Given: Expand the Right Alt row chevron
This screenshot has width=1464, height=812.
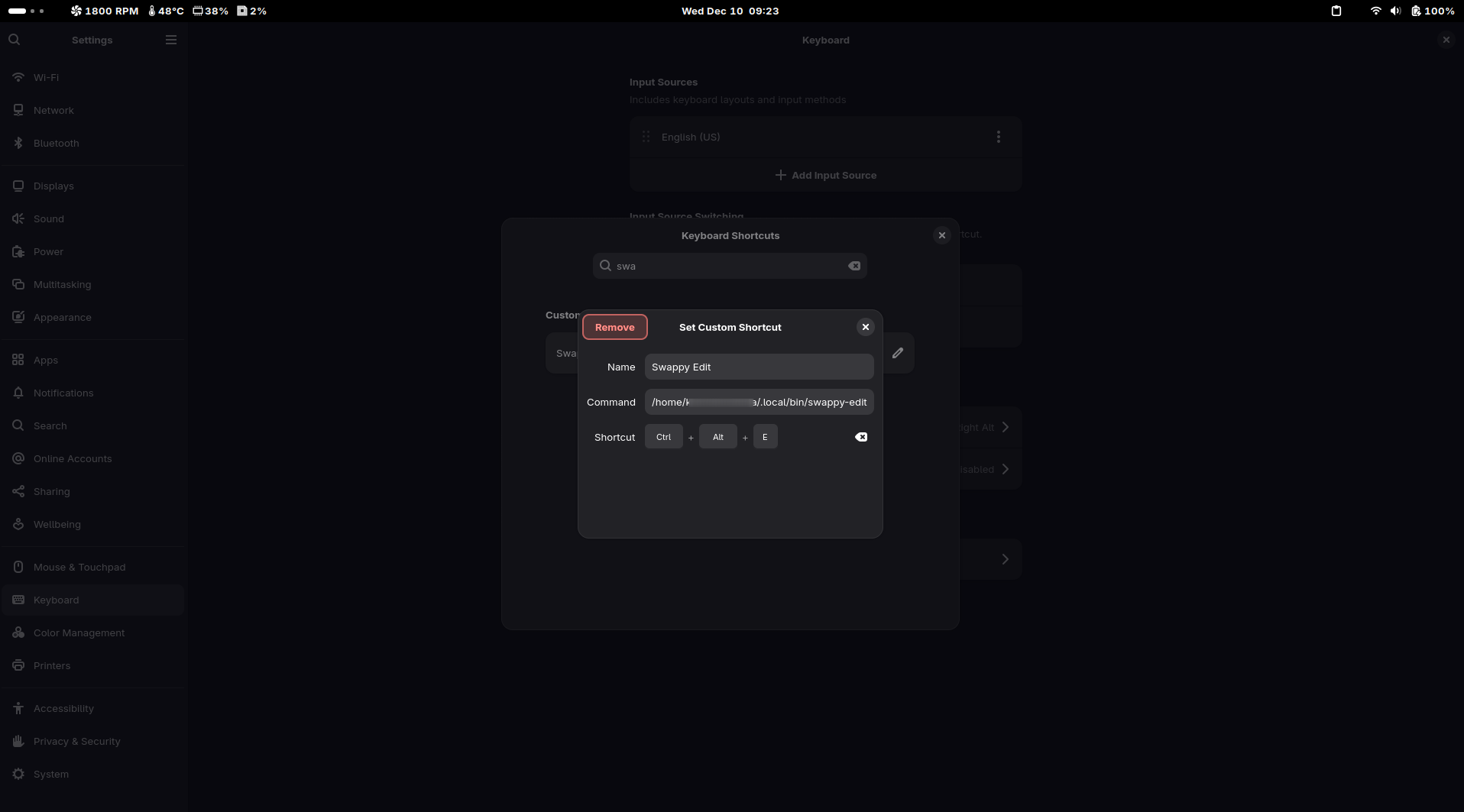Looking at the screenshot, I should [x=1006, y=427].
